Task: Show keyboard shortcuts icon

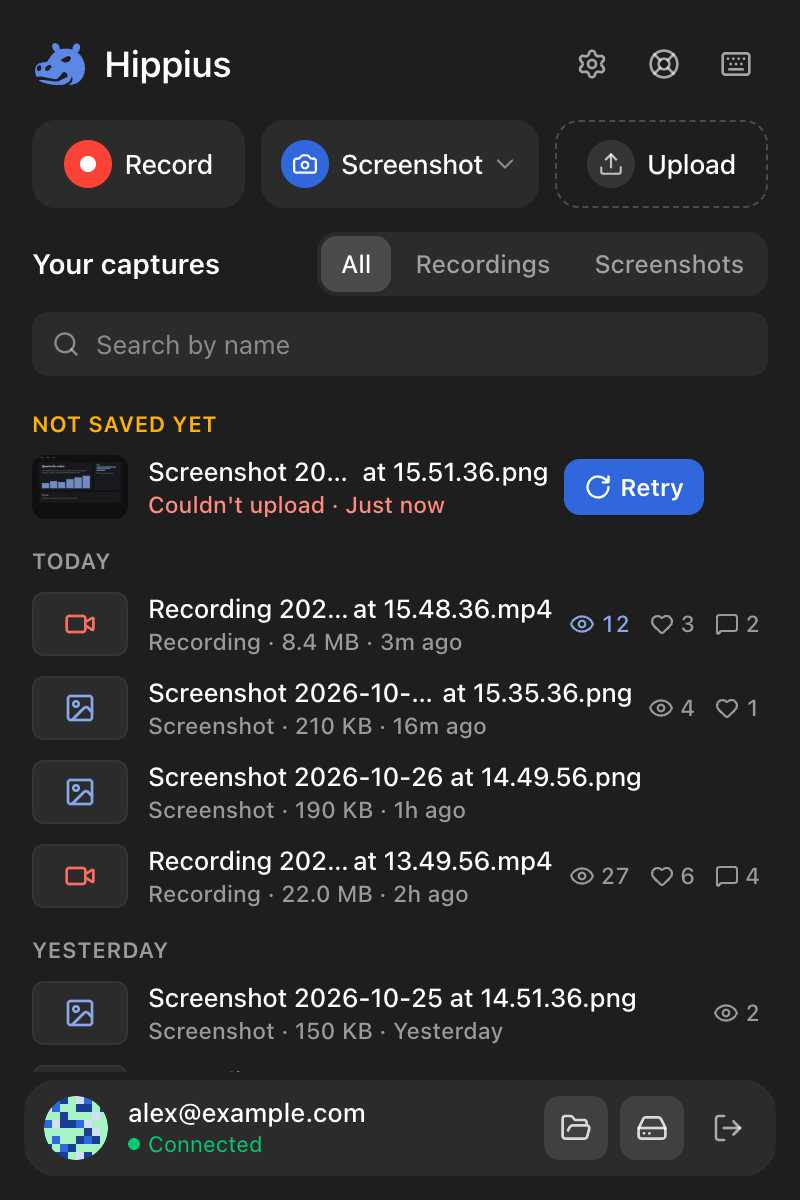Action: pyautogui.click(x=736, y=65)
